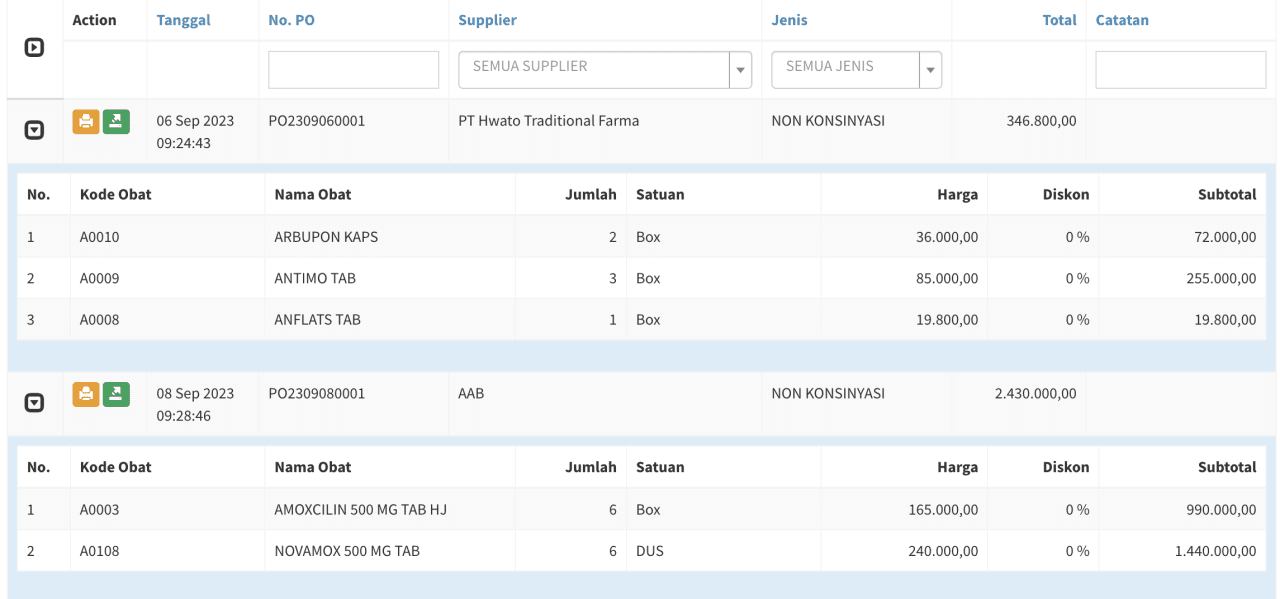Focus the Catatan filter input
Viewport: 1280px width, 599px height.
[x=1180, y=70]
